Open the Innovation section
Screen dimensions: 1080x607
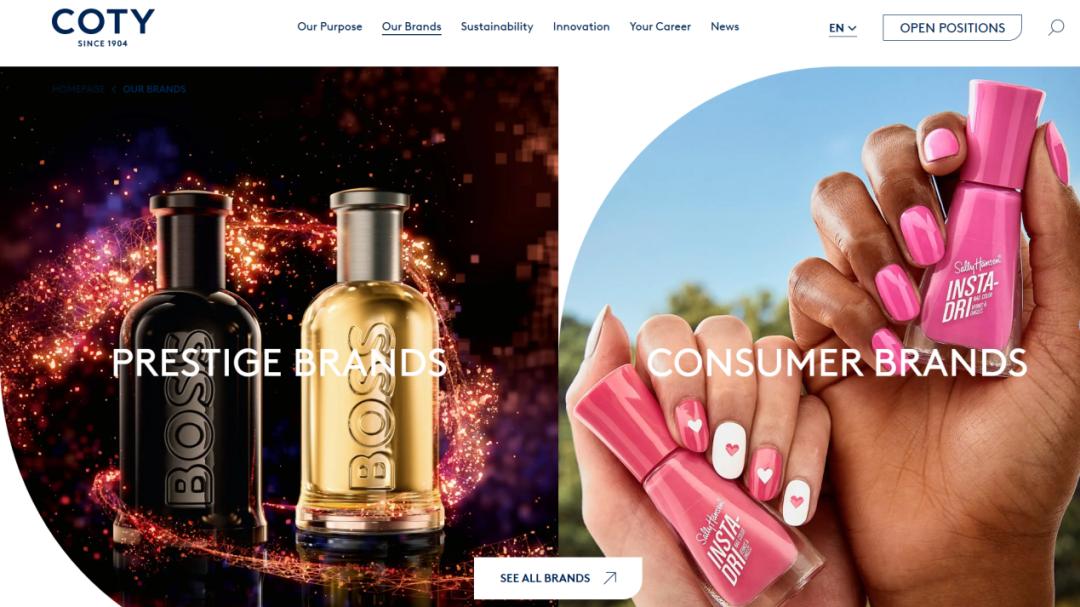(x=581, y=27)
